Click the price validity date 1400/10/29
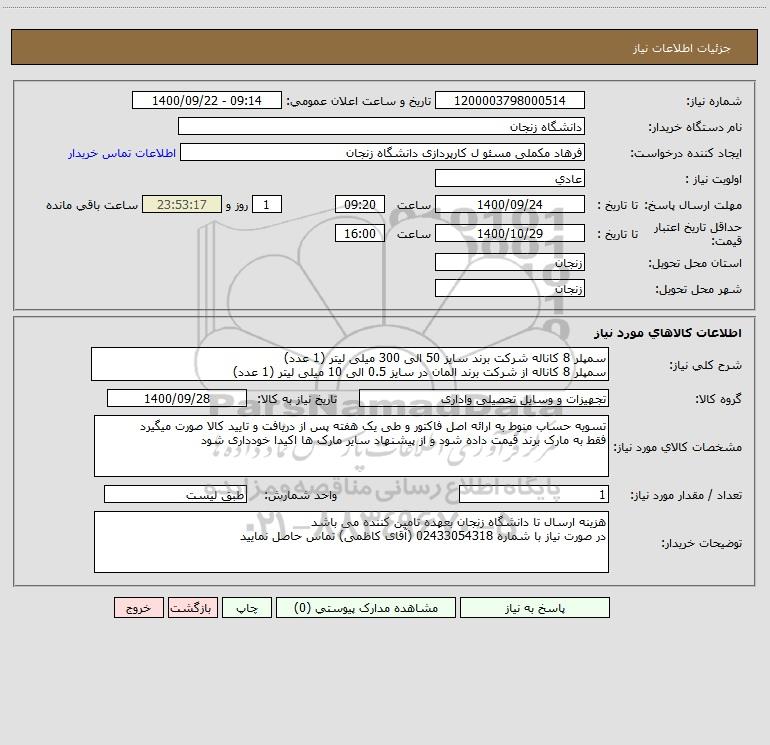The width and height of the screenshot is (770, 745). (x=510, y=233)
